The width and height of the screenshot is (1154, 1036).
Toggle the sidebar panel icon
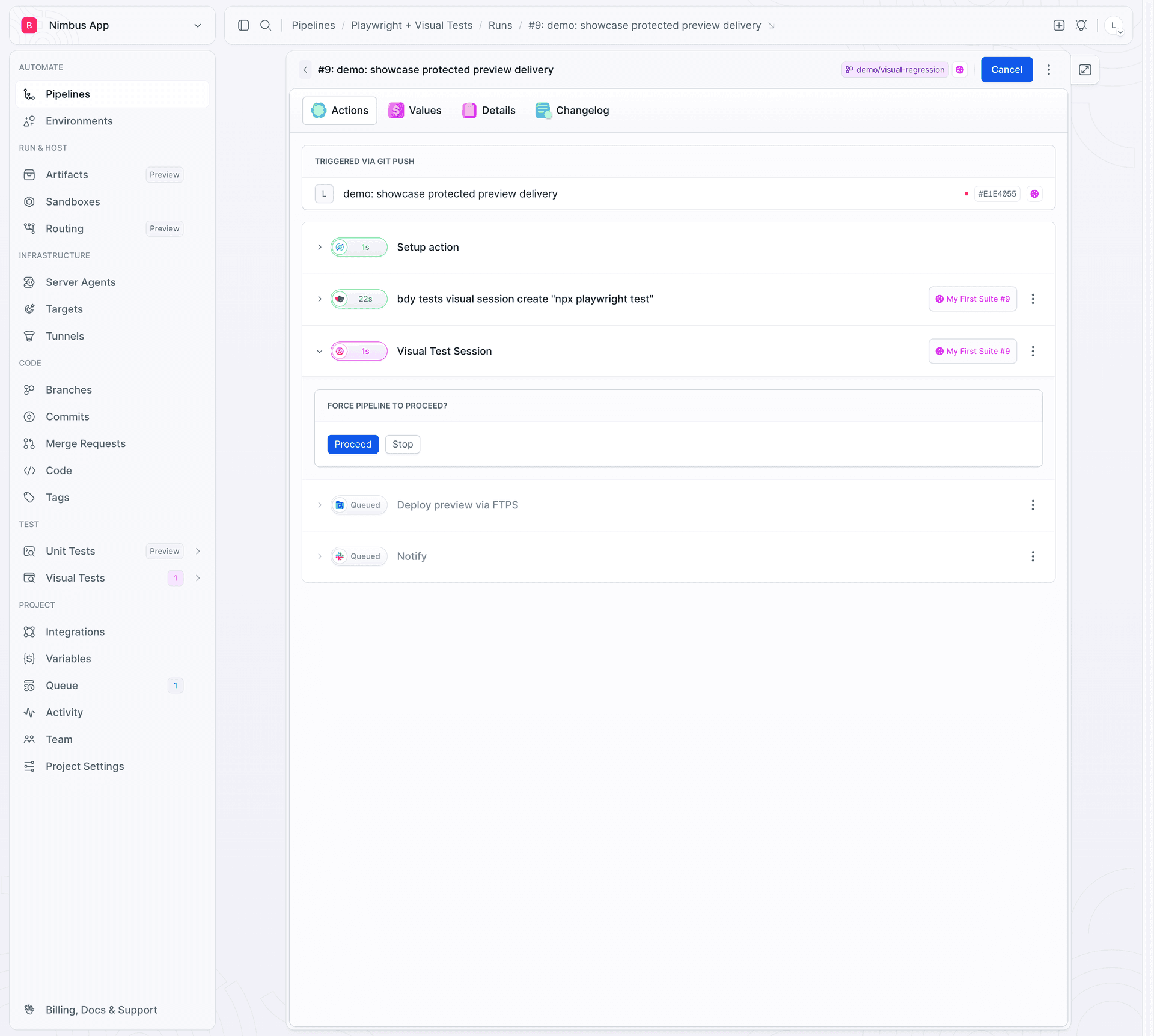[x=243, y=25]
